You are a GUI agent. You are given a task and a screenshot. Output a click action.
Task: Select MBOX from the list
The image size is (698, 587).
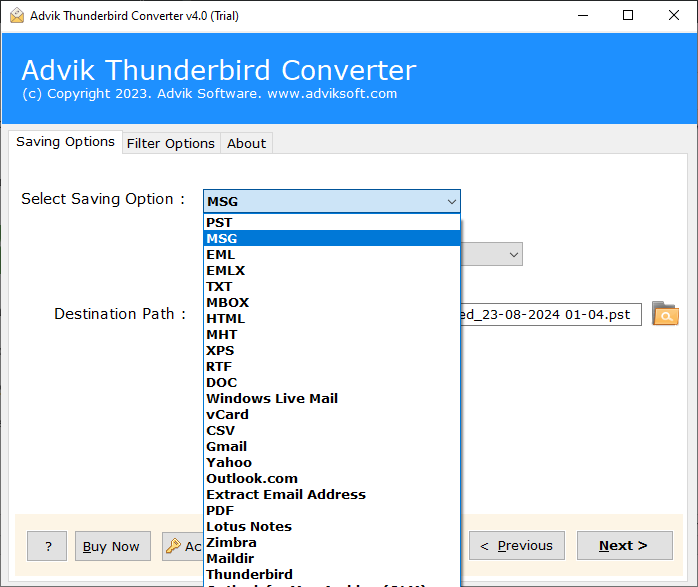pyautogui.click(x=332, y=303)
